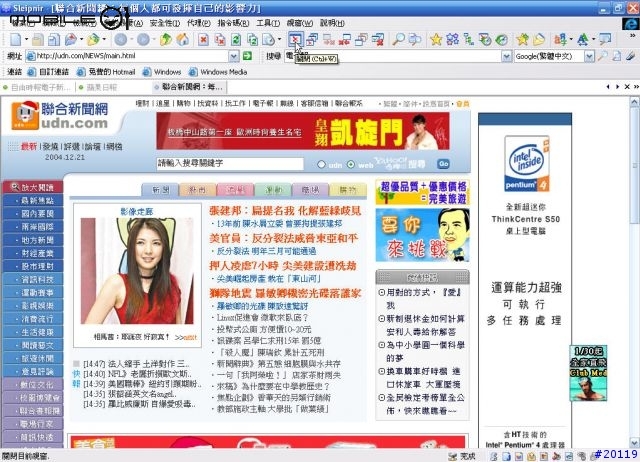This screenshot has height=462, width=640.
Task: Click the highlighted close window toolbar icon
Action: [295, 40]
